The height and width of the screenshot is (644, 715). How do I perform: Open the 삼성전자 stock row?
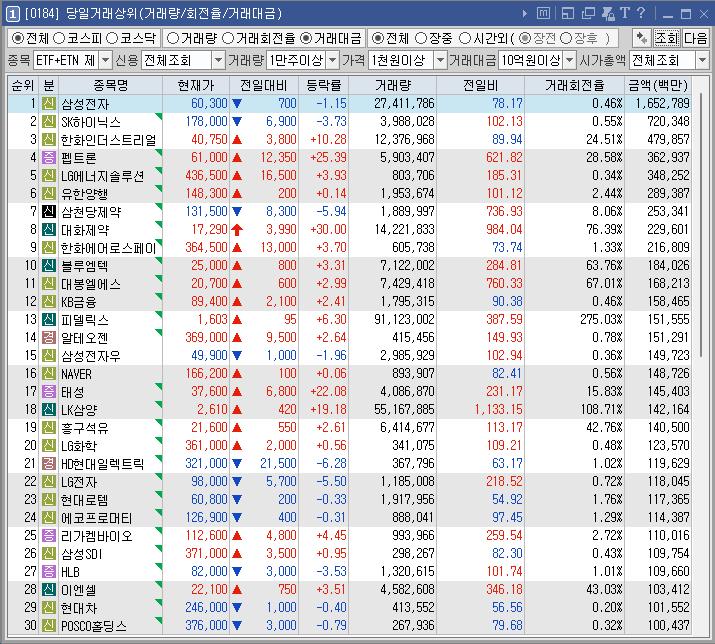[x=349, y=104]
